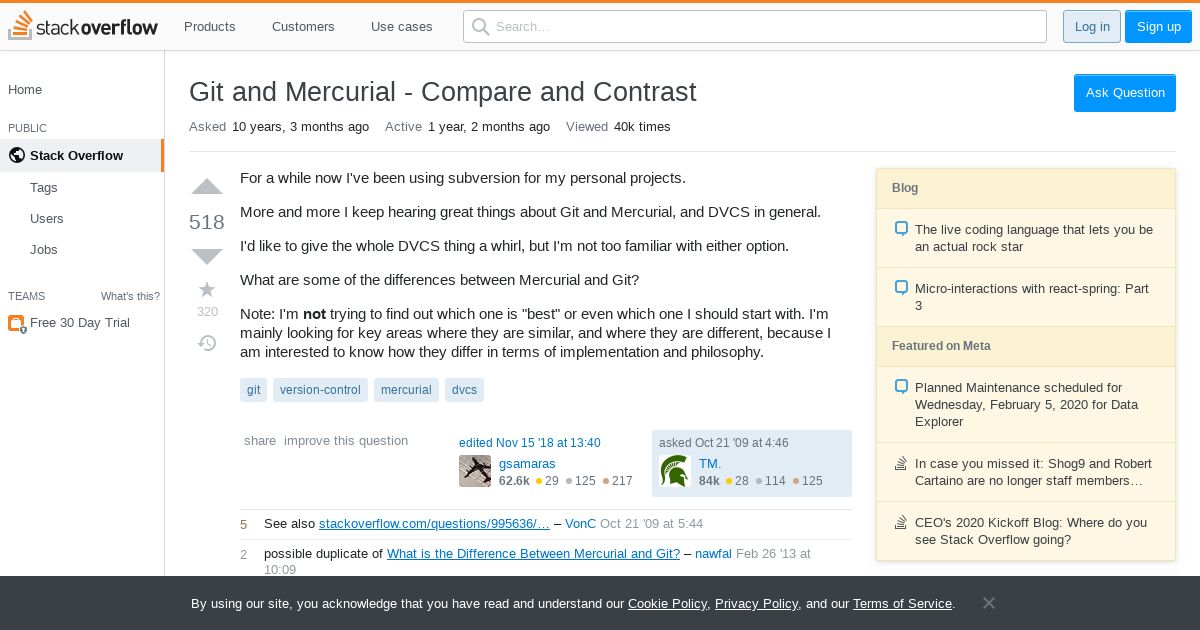
Task: Open the Difference Between Mercurial and Git link
Action: point(533,554)
